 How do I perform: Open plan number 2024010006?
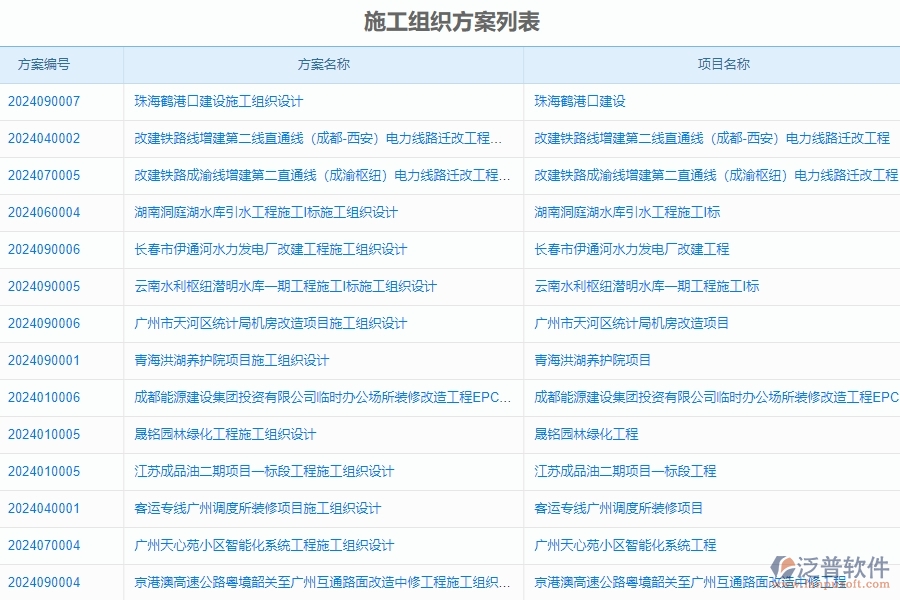[x=44, y=397]
